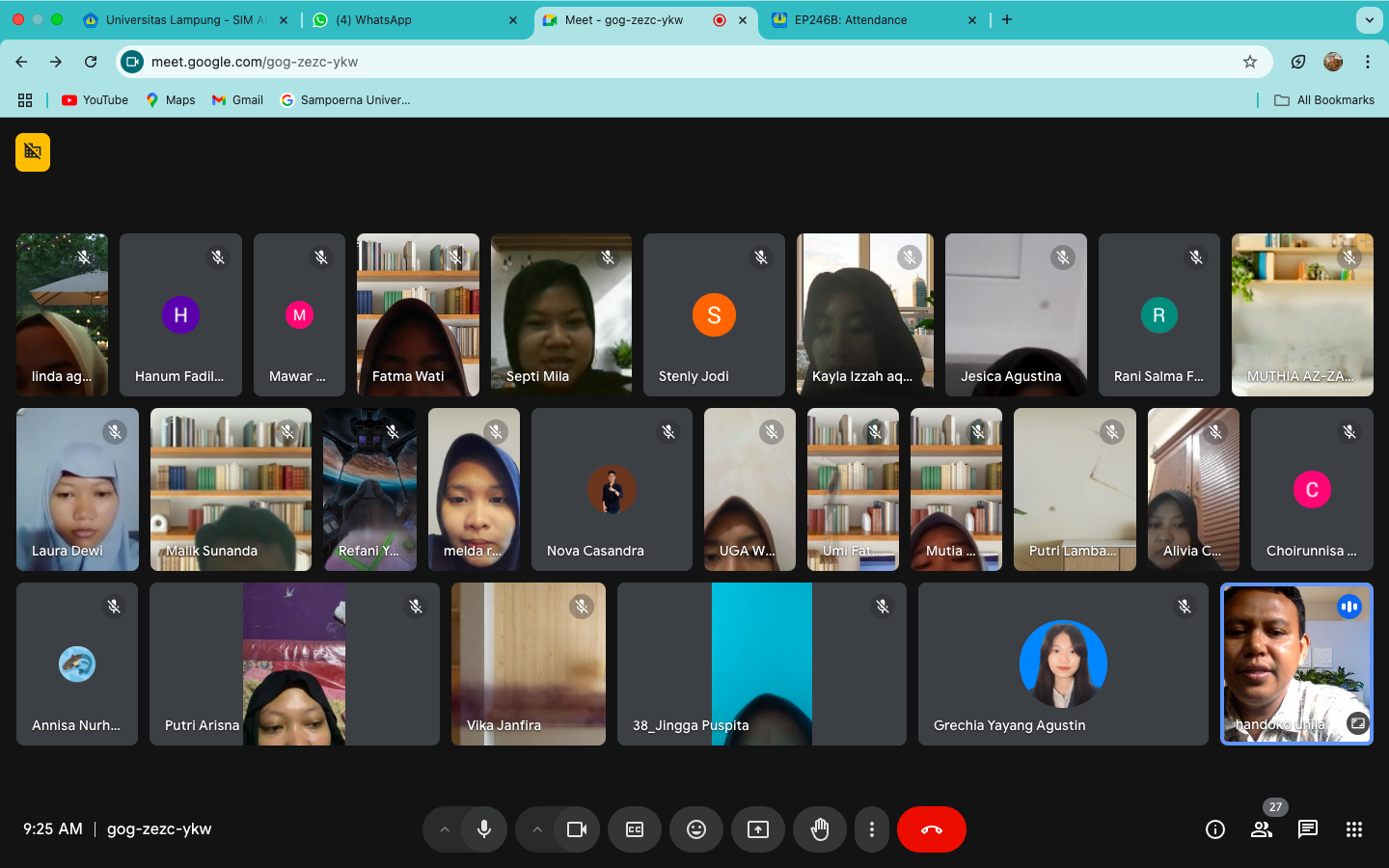Open the meeting details info icon
1389x868 pixels.
pyautogui.click(x=1215, y=829)
